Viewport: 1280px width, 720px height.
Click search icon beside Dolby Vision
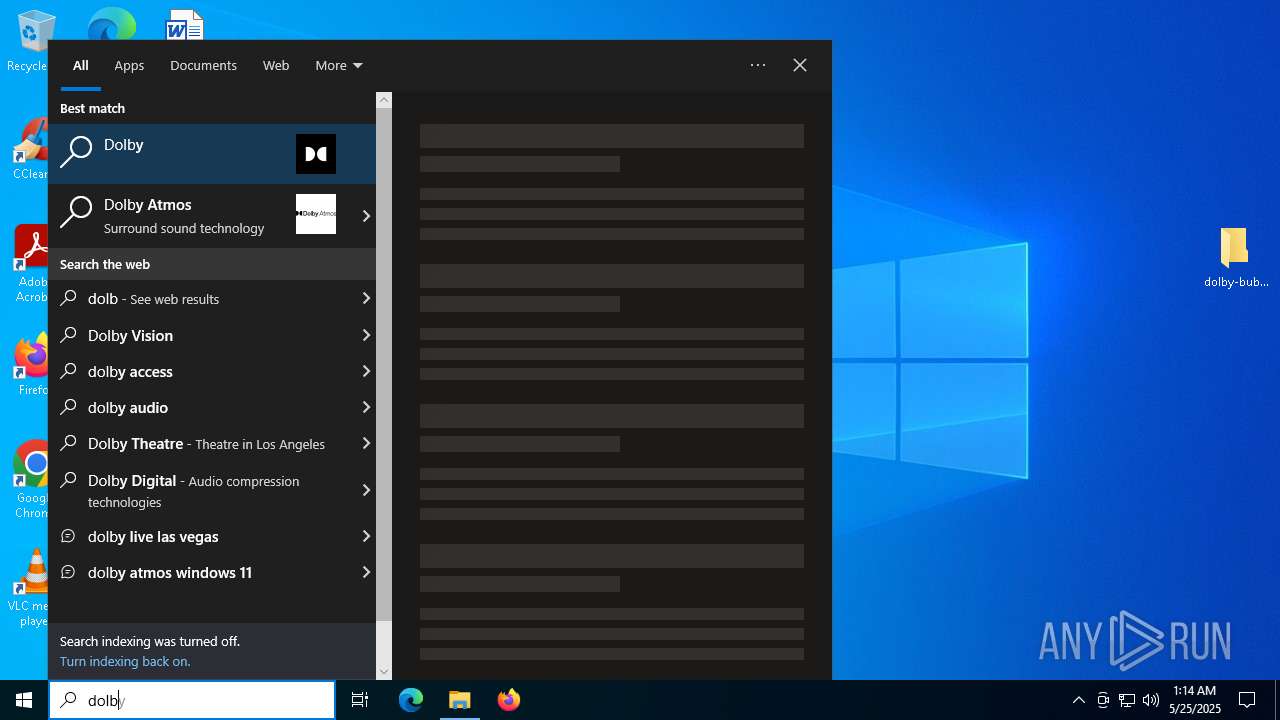[x=68, y=335]
